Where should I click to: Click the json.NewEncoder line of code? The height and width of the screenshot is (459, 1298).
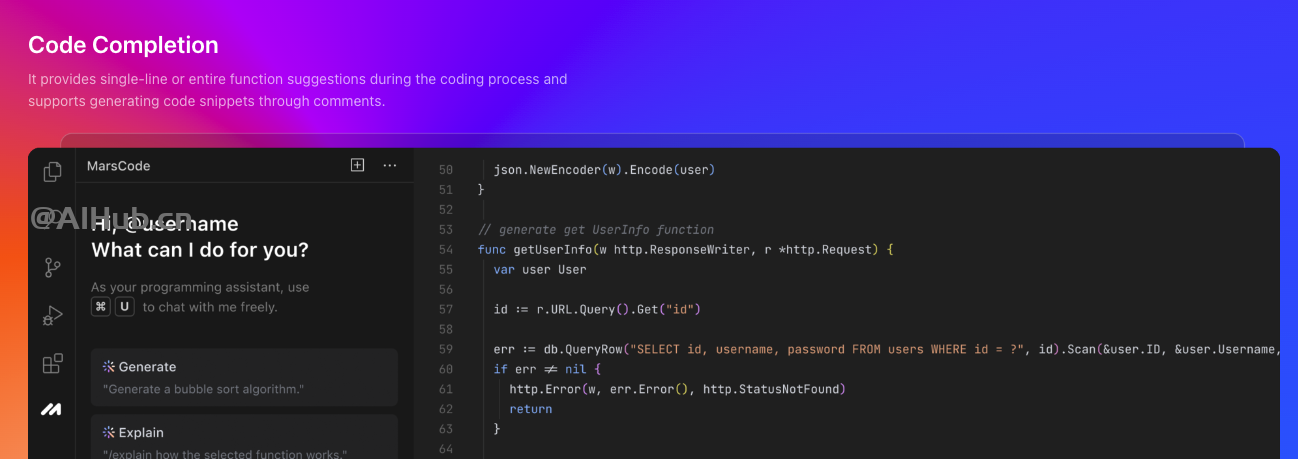pos(604,170)
